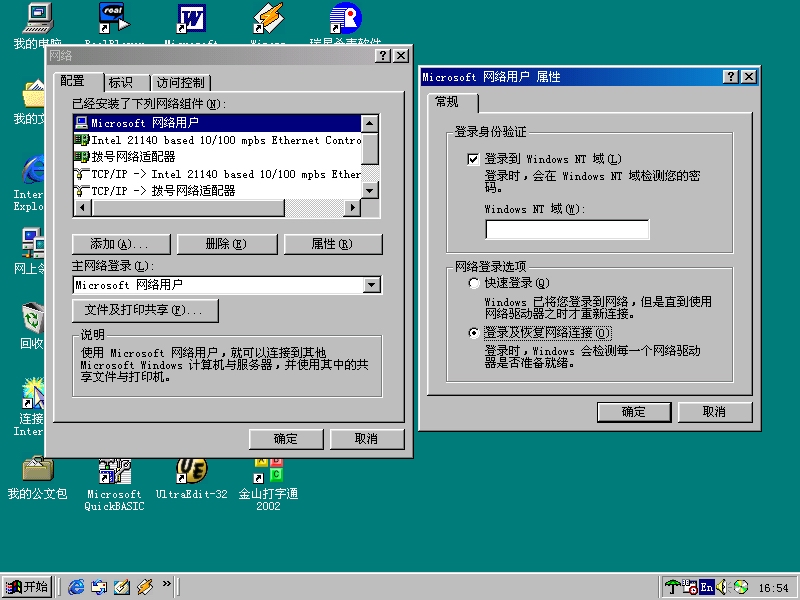800x600 pixels.
Task: Click the 16:54 taskbar clock
Action: tap(773, 588)
